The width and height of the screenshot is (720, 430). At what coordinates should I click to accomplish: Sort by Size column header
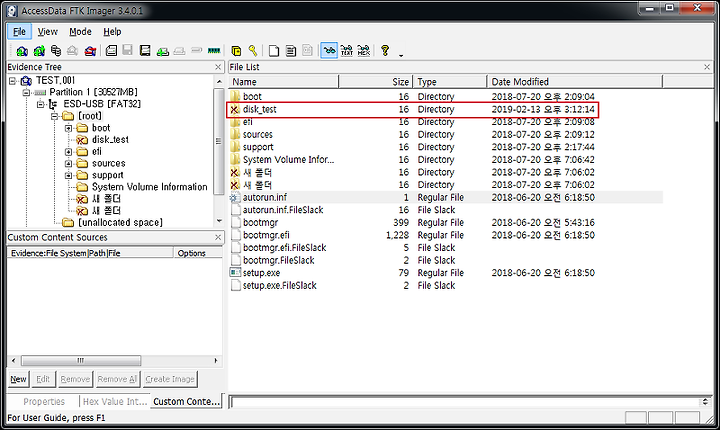376,82
